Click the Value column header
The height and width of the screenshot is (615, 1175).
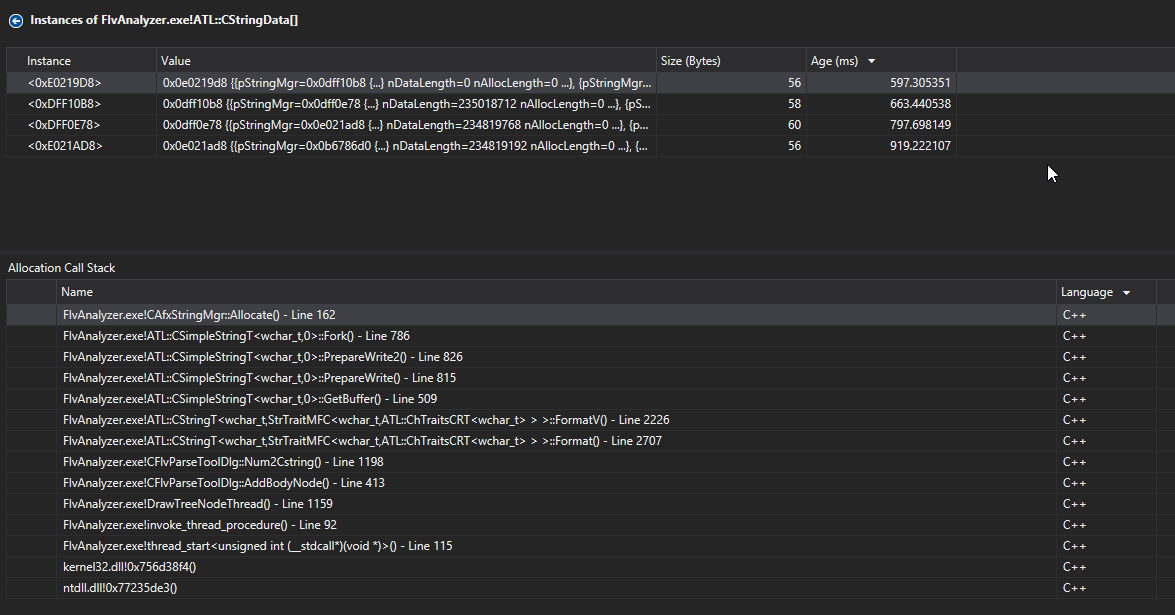coord(176,61)
